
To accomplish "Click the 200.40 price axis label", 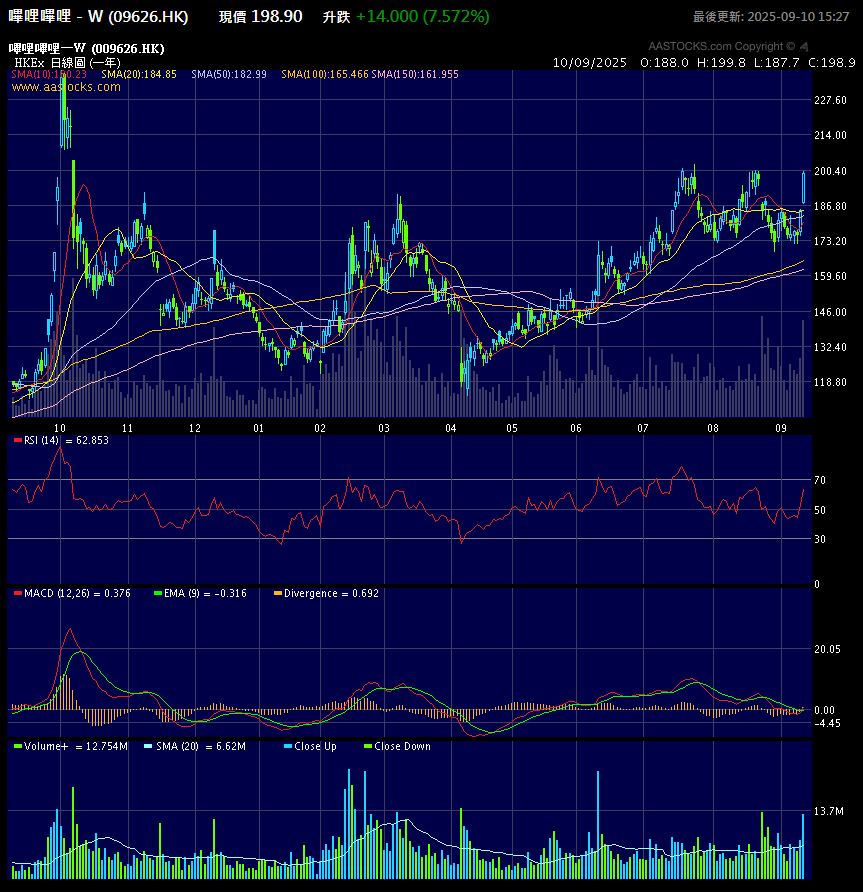I will [831, 171].
